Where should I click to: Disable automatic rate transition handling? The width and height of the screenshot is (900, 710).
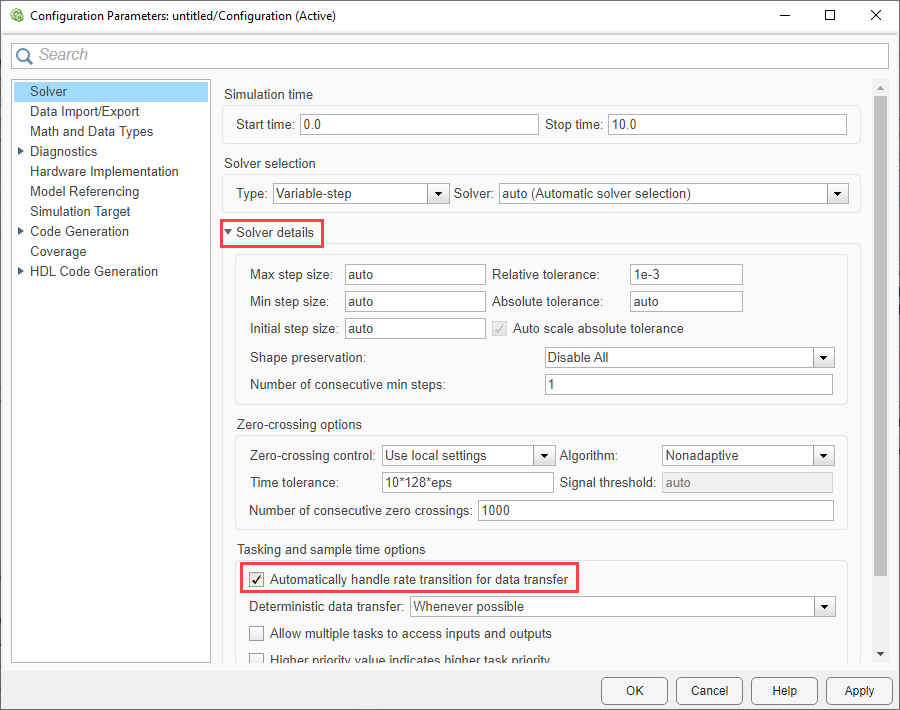257,578
